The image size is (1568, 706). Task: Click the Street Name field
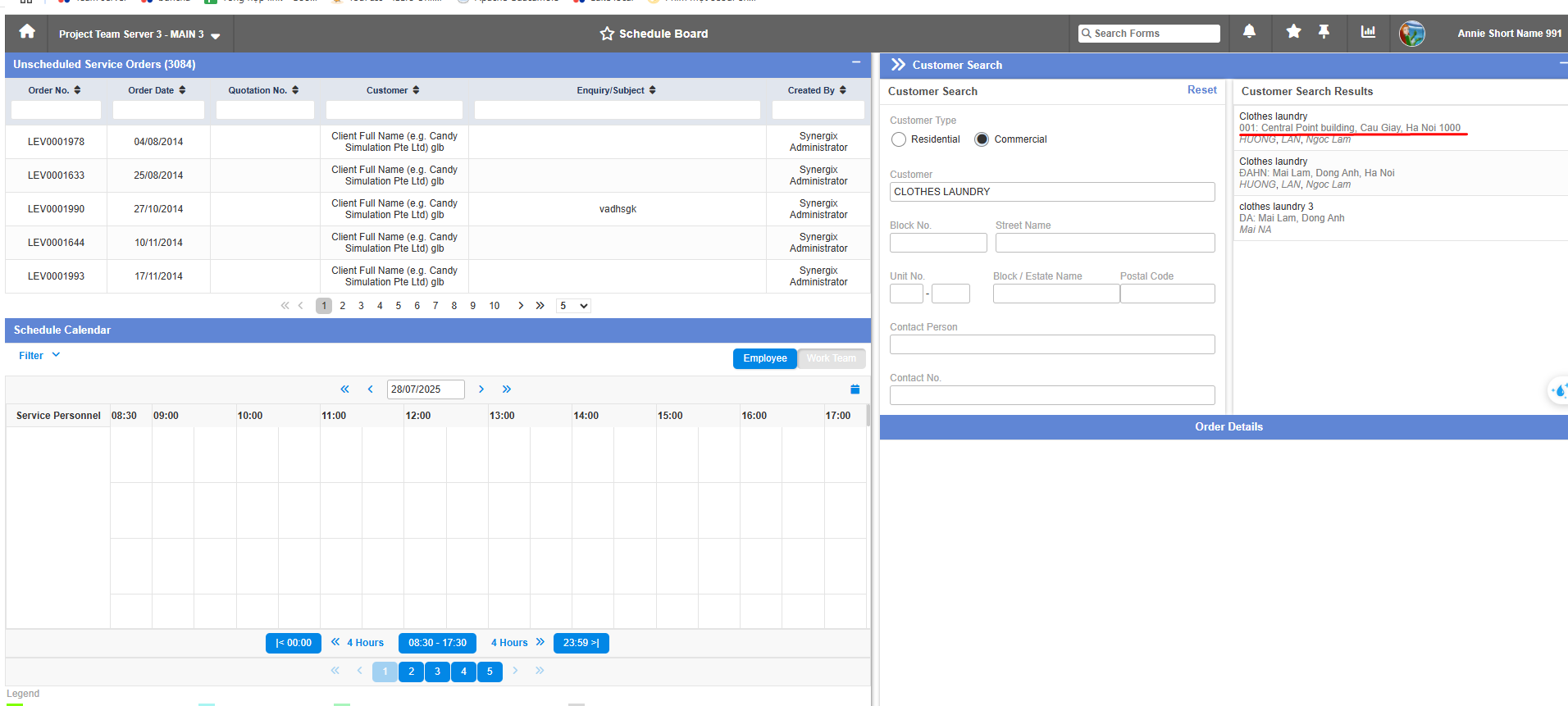click(1105, 243)
